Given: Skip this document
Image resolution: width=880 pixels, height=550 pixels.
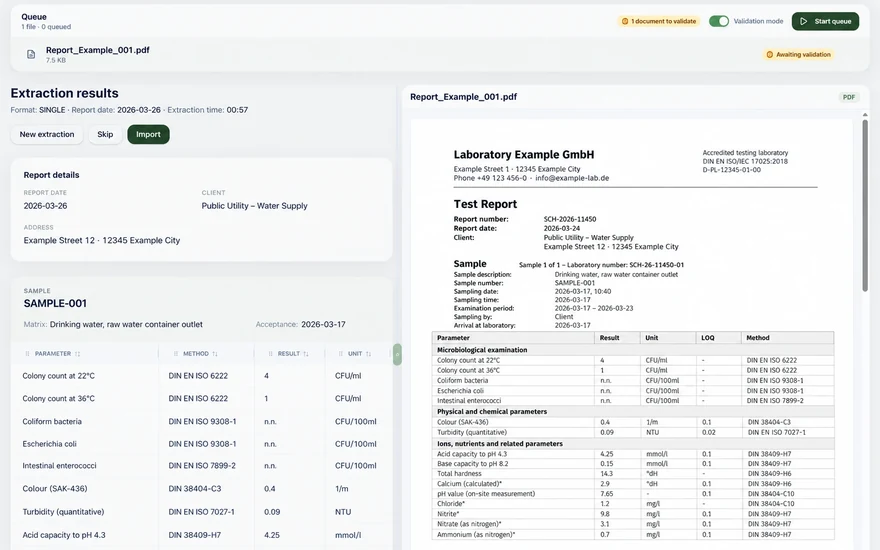Looking at the screenshot, I should [105, 134].
